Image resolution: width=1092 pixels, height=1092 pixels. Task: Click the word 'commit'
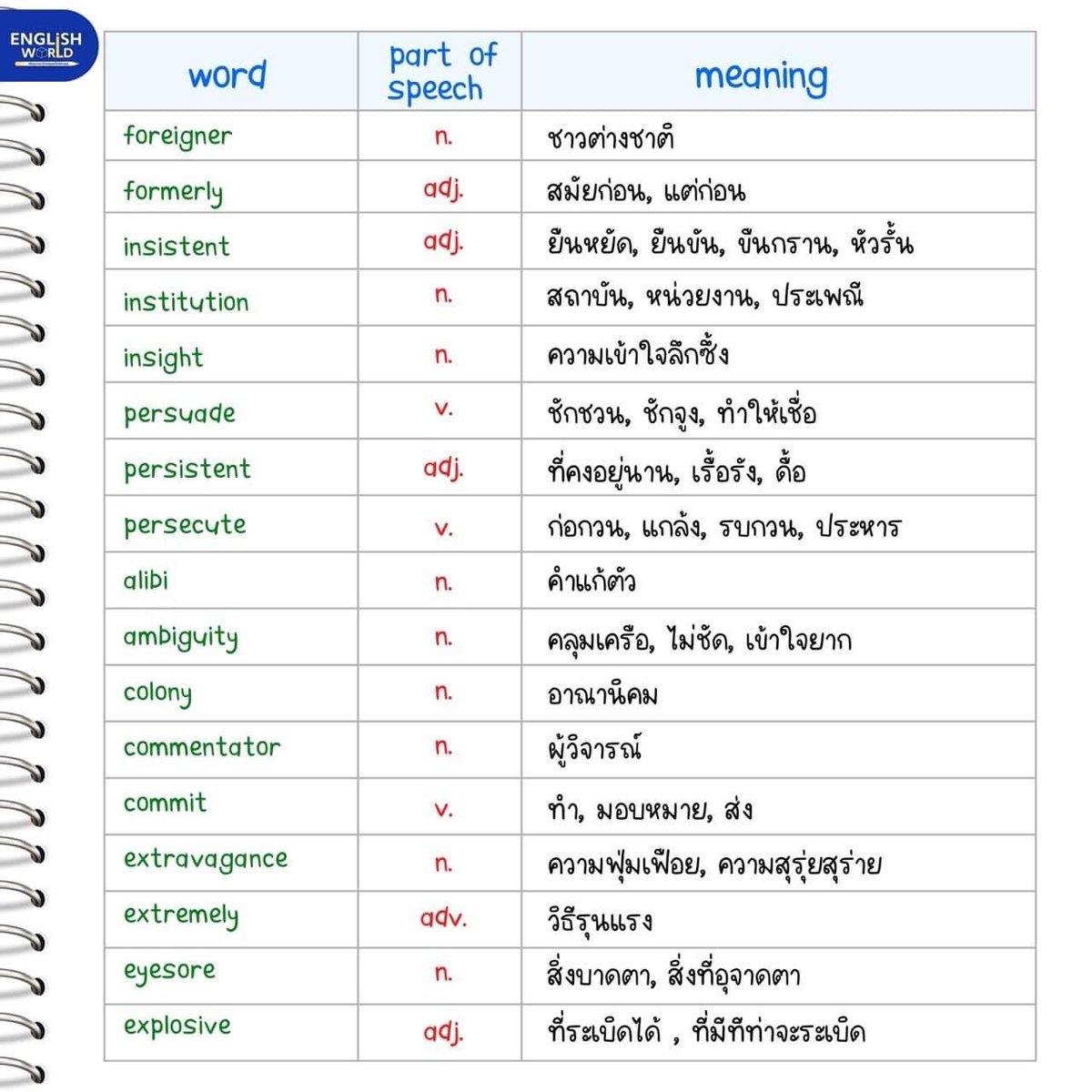coord(165,803)
